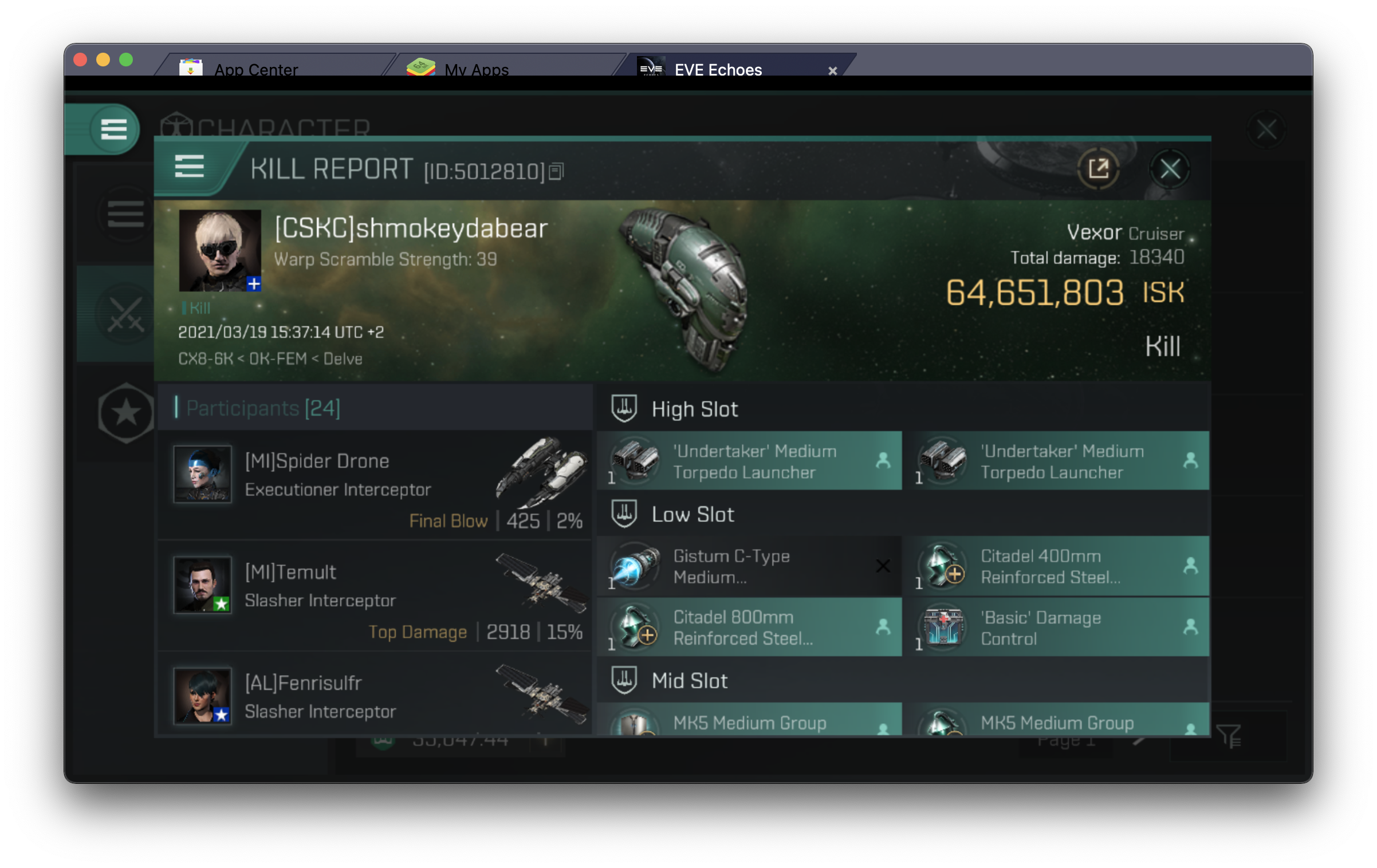Select first 'Undertaker' Medium Torpedo Launcher

[749, 461]
